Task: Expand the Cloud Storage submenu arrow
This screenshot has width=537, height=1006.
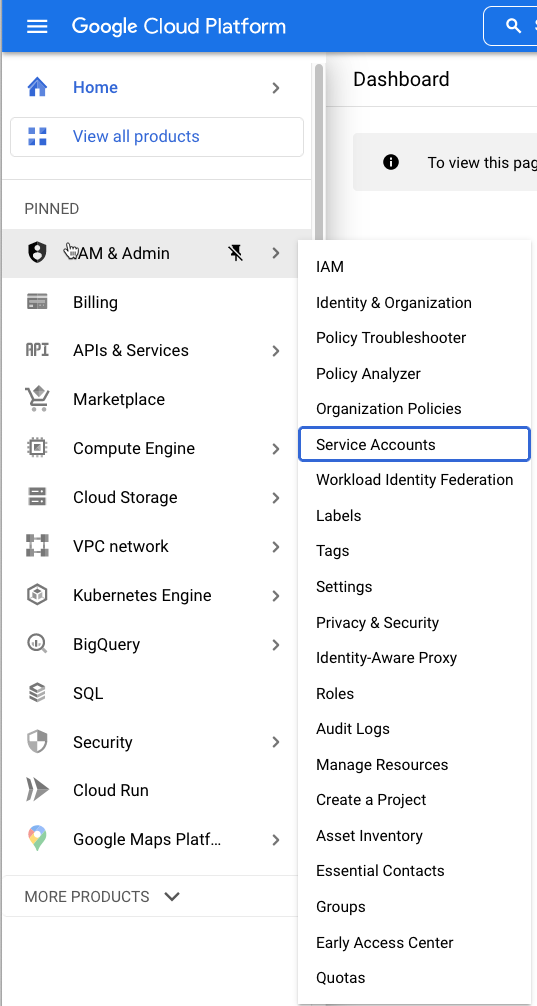Action: (276, 498)
